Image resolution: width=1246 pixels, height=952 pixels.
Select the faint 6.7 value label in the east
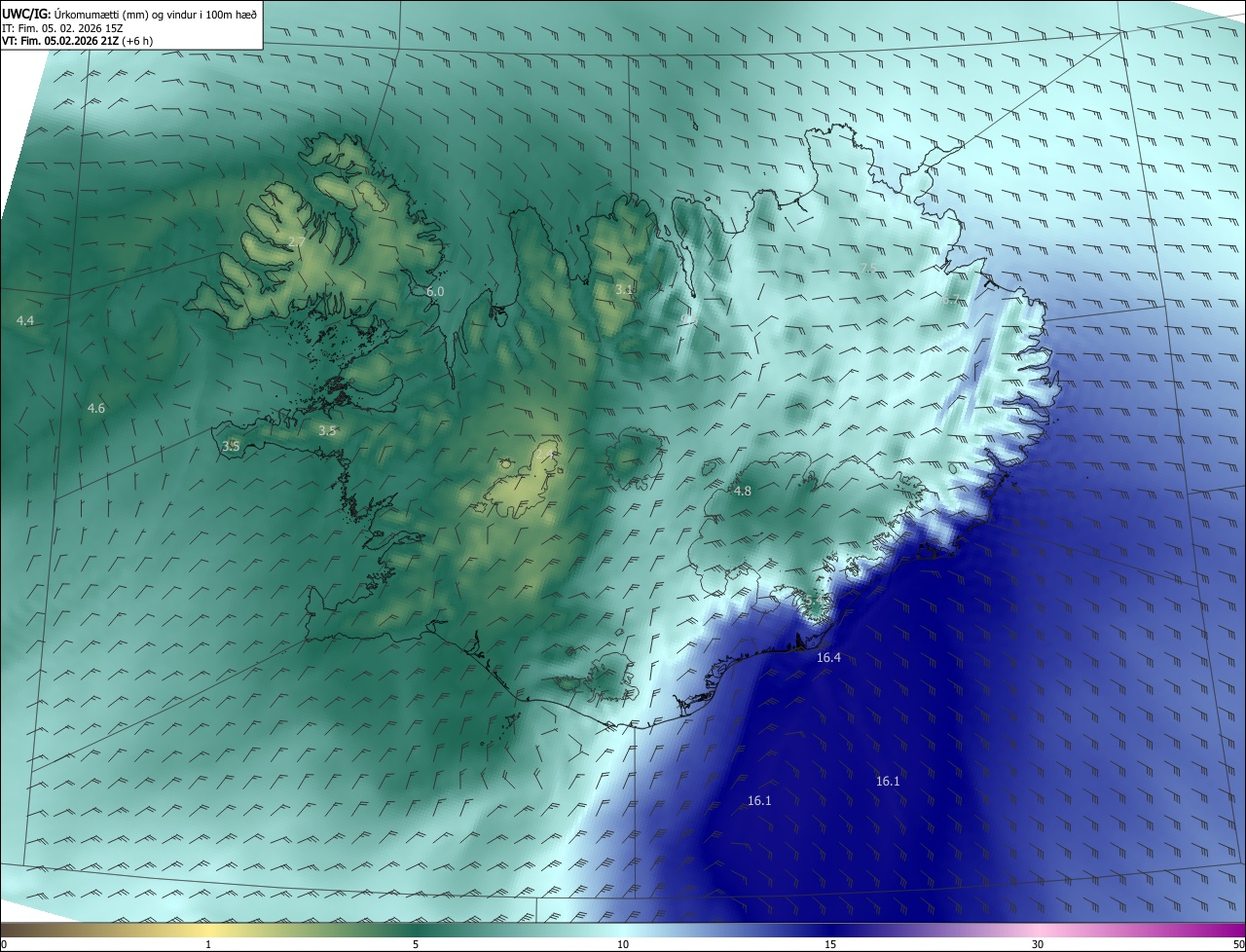951,301
